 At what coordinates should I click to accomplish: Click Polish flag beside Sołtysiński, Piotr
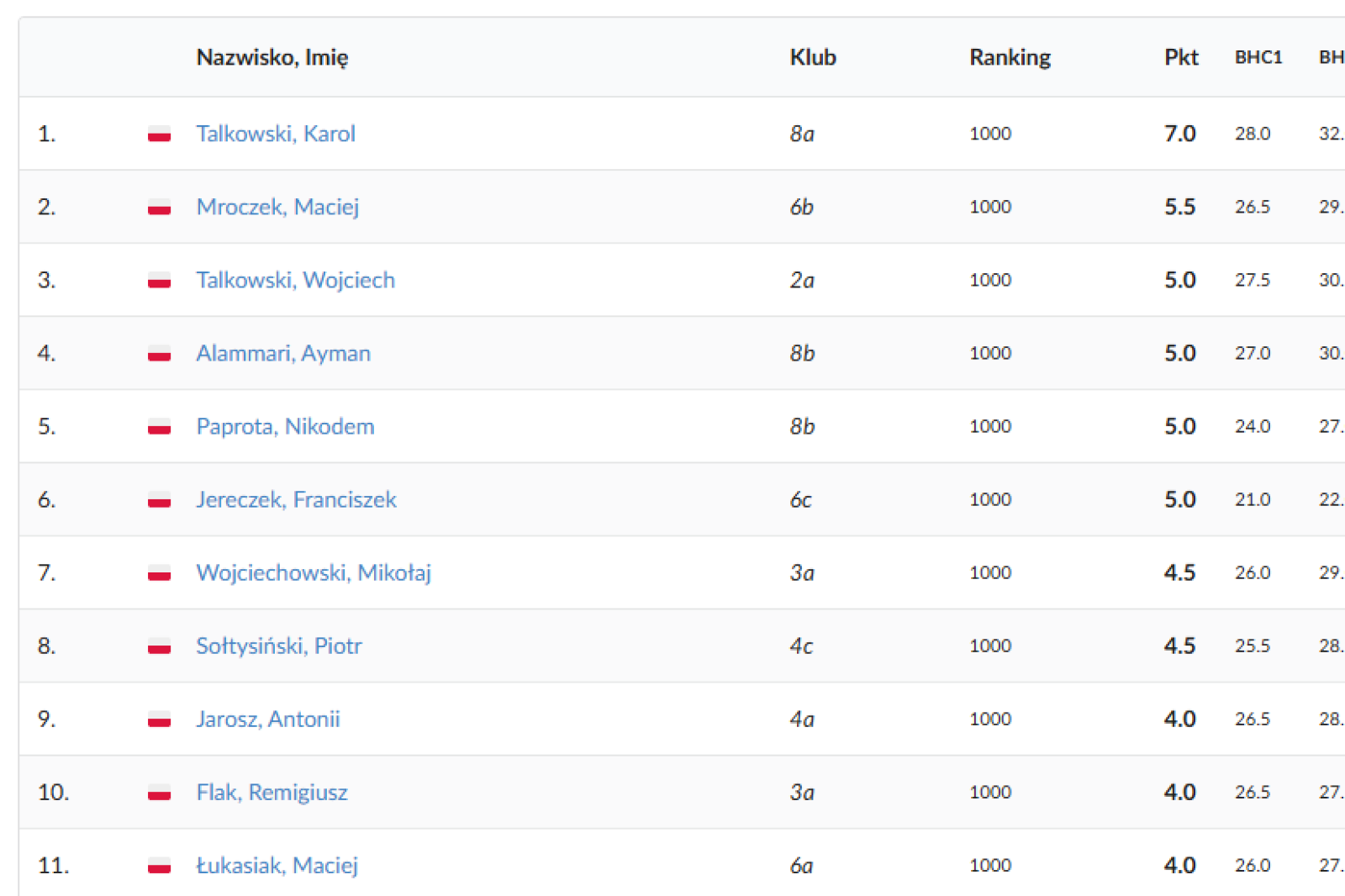pos(160,646)
